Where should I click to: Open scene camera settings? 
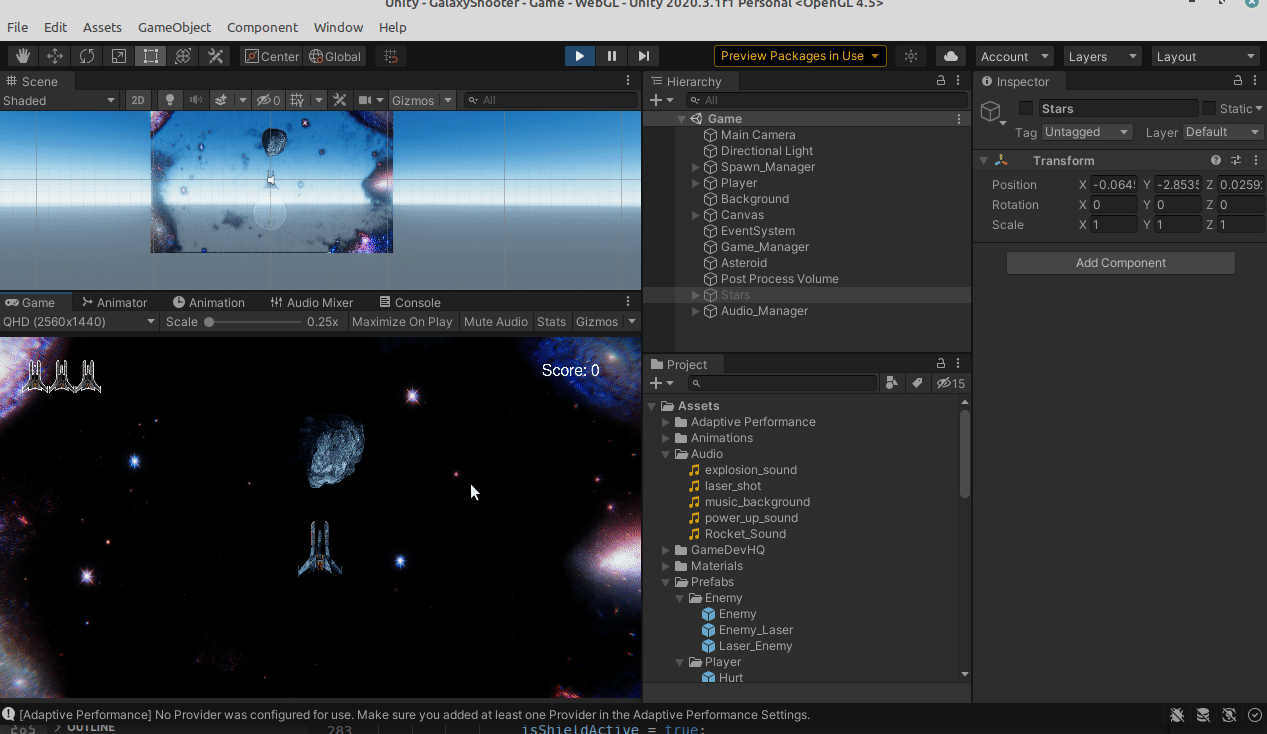pos(366,100)
